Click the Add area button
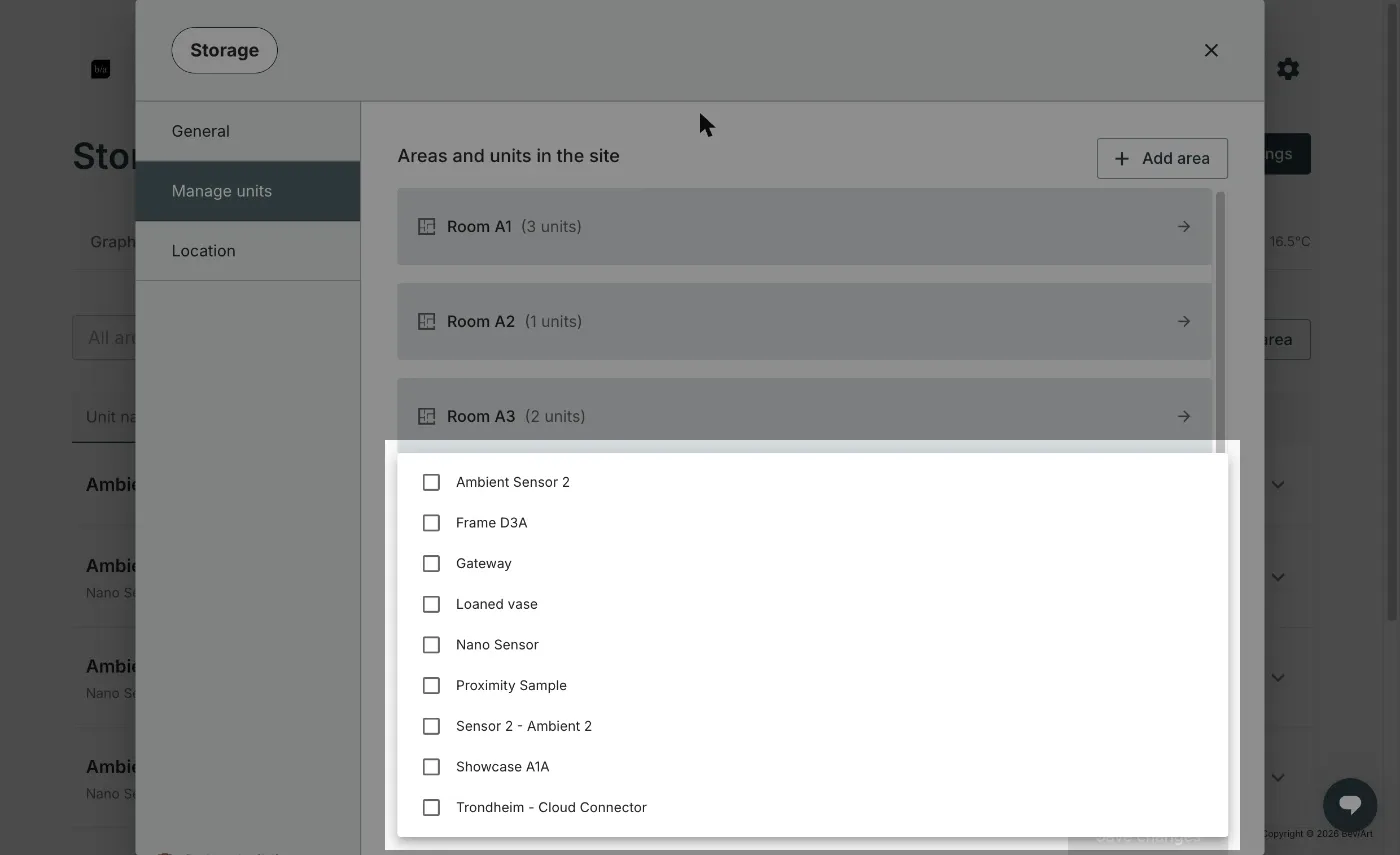The width and height of the screenshot is (1400, 855). pos(1162,158)
